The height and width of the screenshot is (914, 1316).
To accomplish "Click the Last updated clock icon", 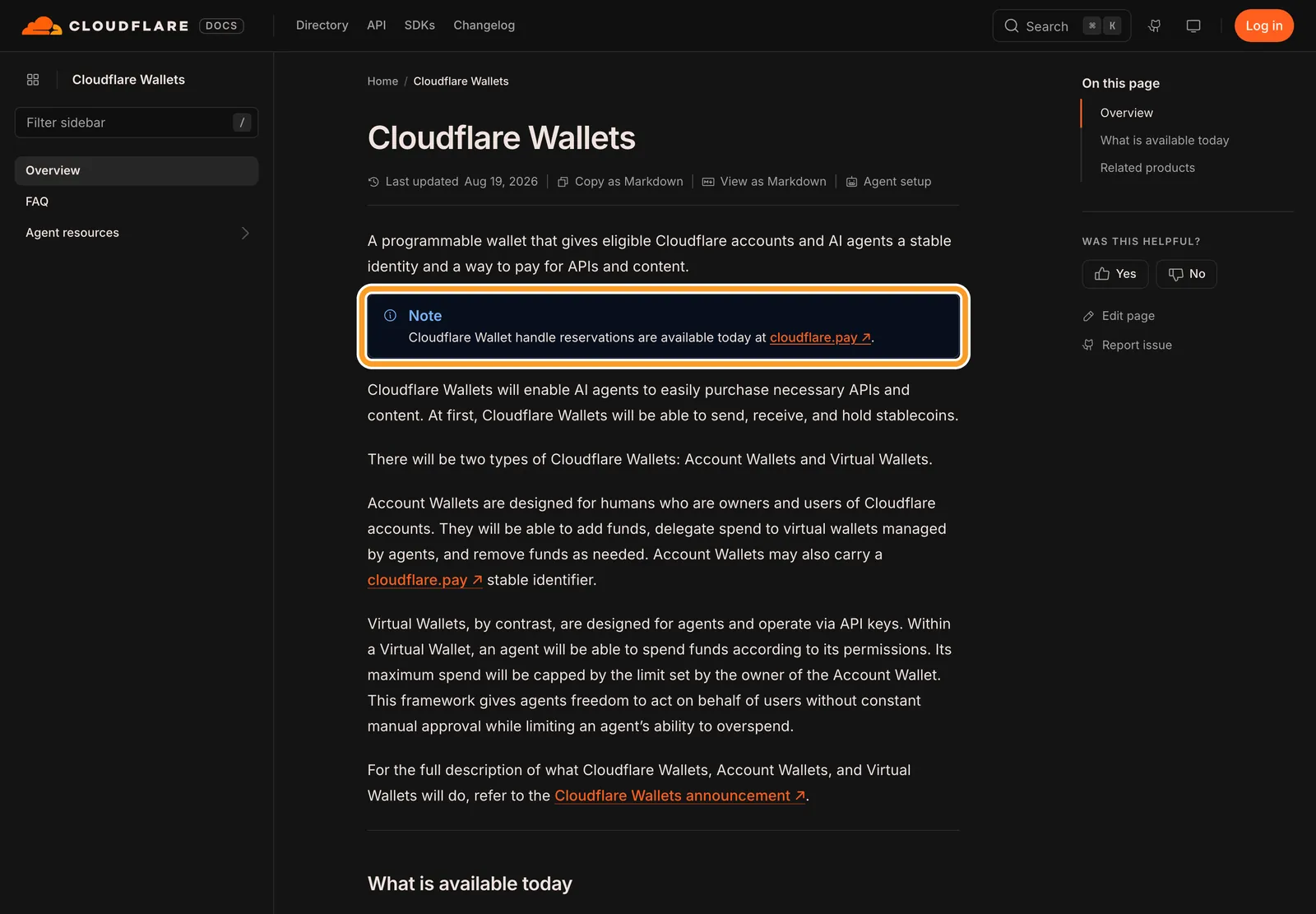I will (373, 182).
